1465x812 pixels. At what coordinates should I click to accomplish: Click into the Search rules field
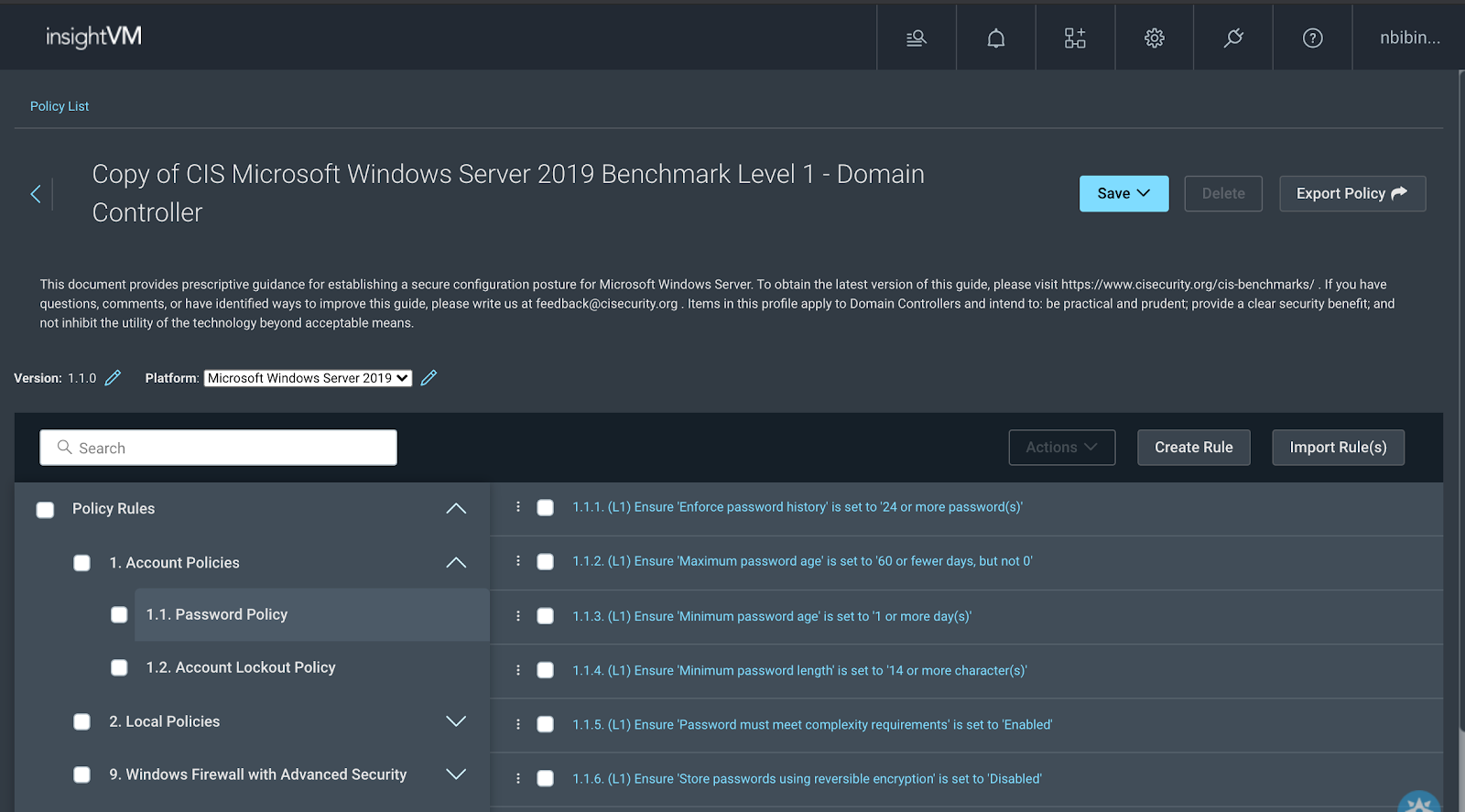218,448
